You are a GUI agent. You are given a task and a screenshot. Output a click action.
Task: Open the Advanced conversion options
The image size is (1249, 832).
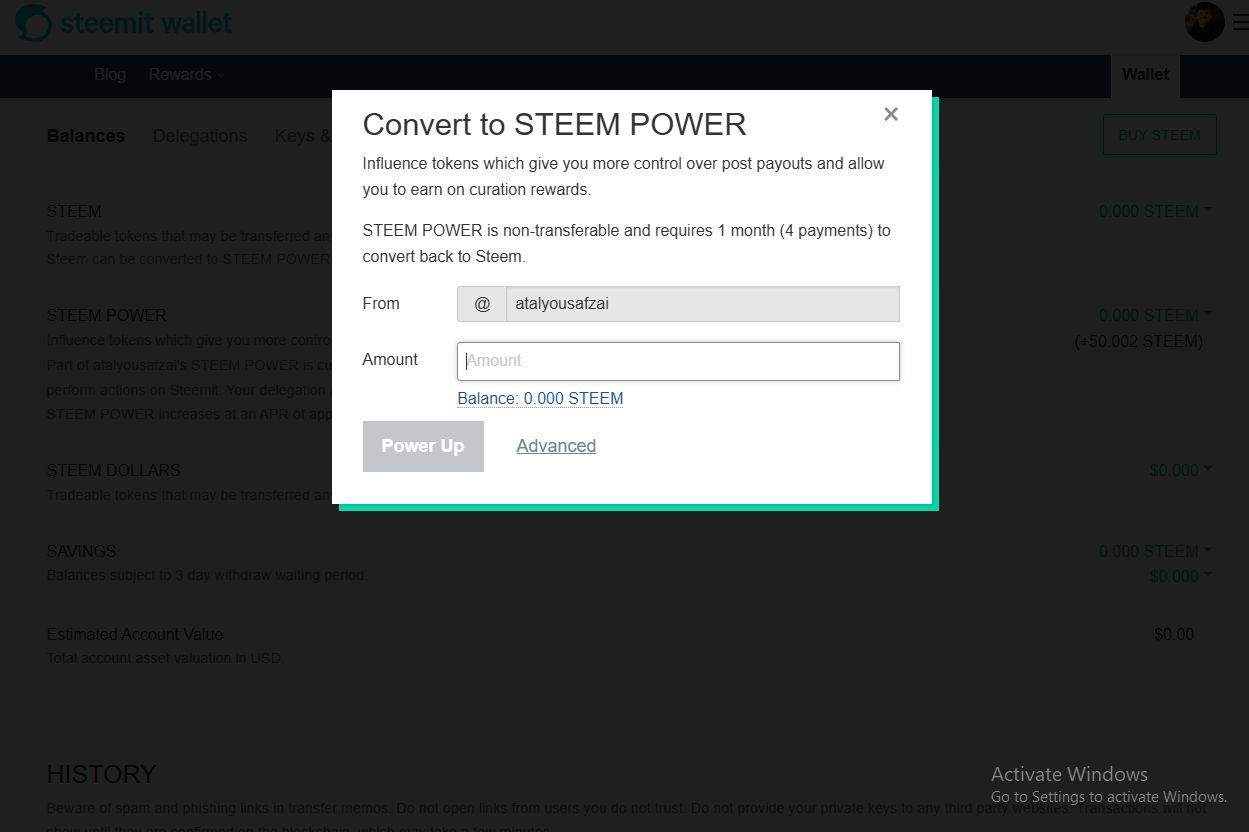556,446
